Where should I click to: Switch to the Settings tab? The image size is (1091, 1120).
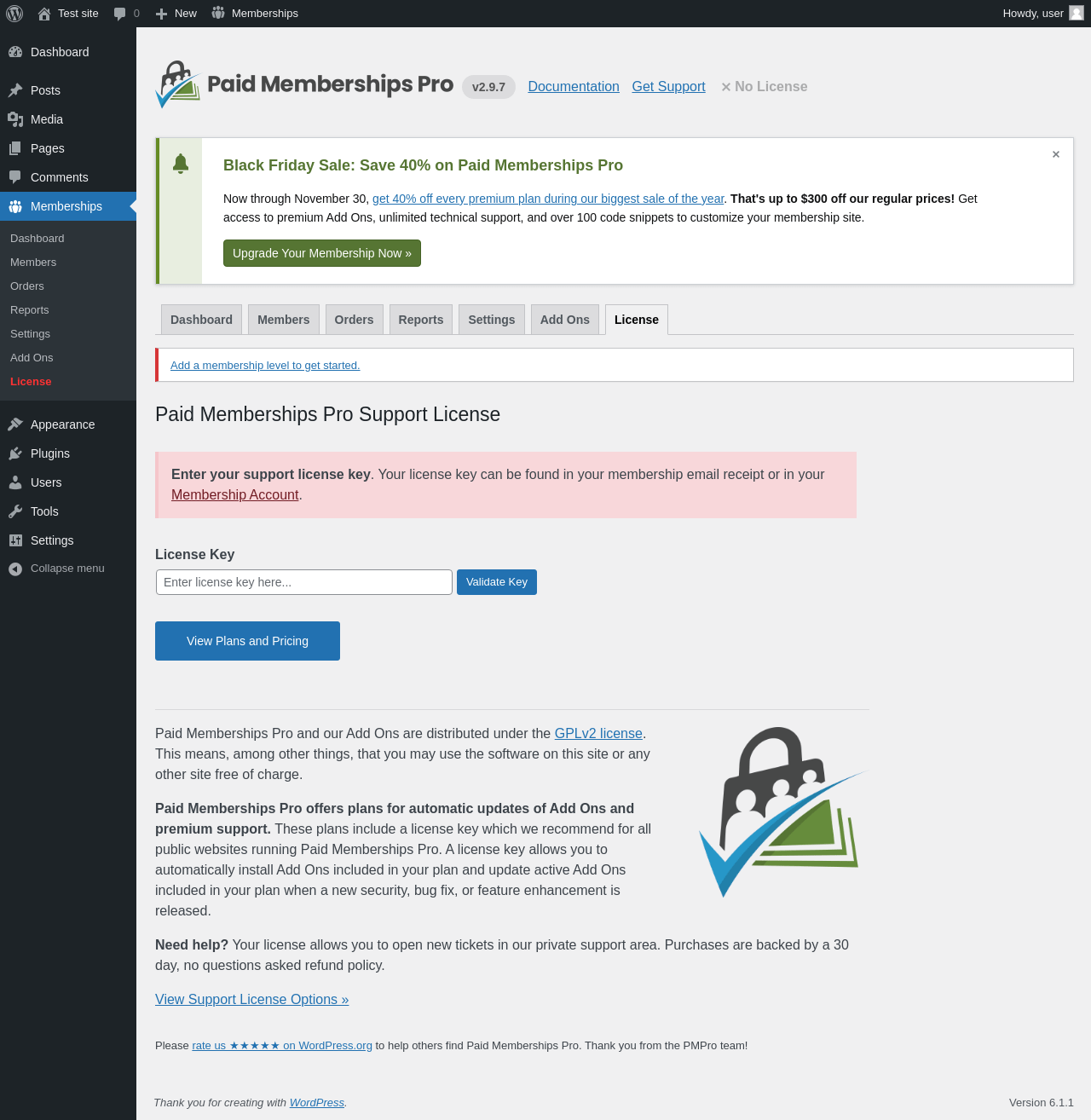point(492,320)
